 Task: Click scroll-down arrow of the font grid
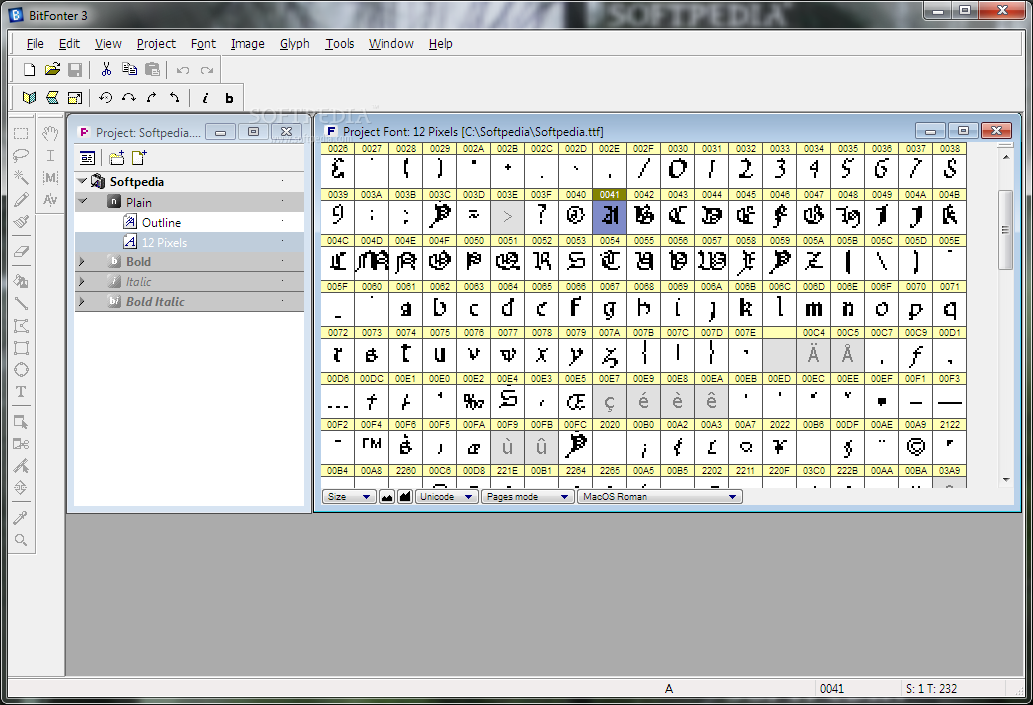(1005, 480)
